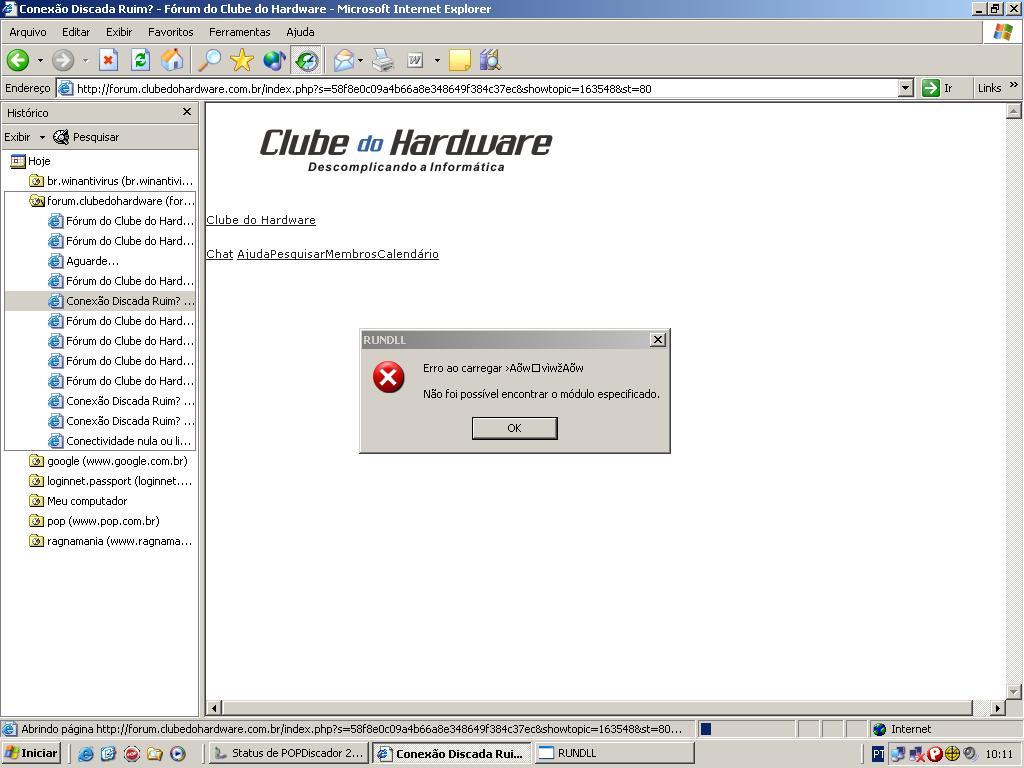Image resolution: width=1024 pixels, height=768 pixels.
Task: Go back with the green Back arrow
Action: (18, 61)
